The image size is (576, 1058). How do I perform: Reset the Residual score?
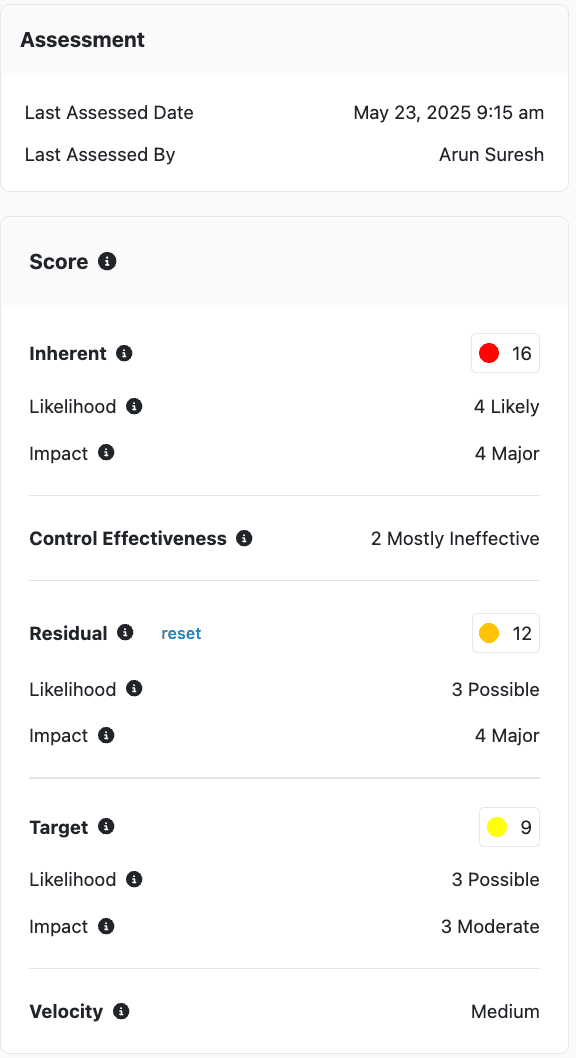click(181, 633)
